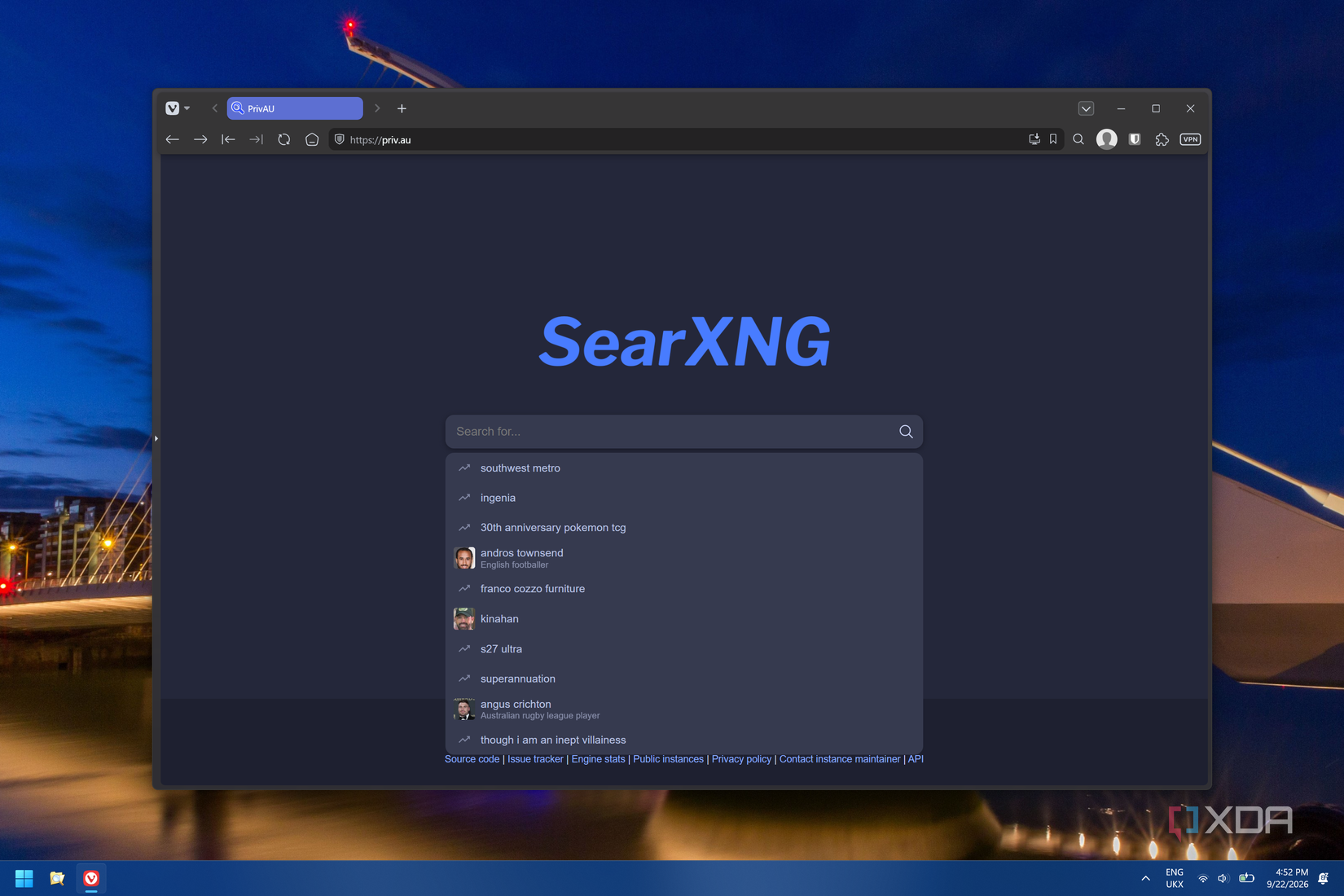Open site info shield in address bar

pos(340,140)
